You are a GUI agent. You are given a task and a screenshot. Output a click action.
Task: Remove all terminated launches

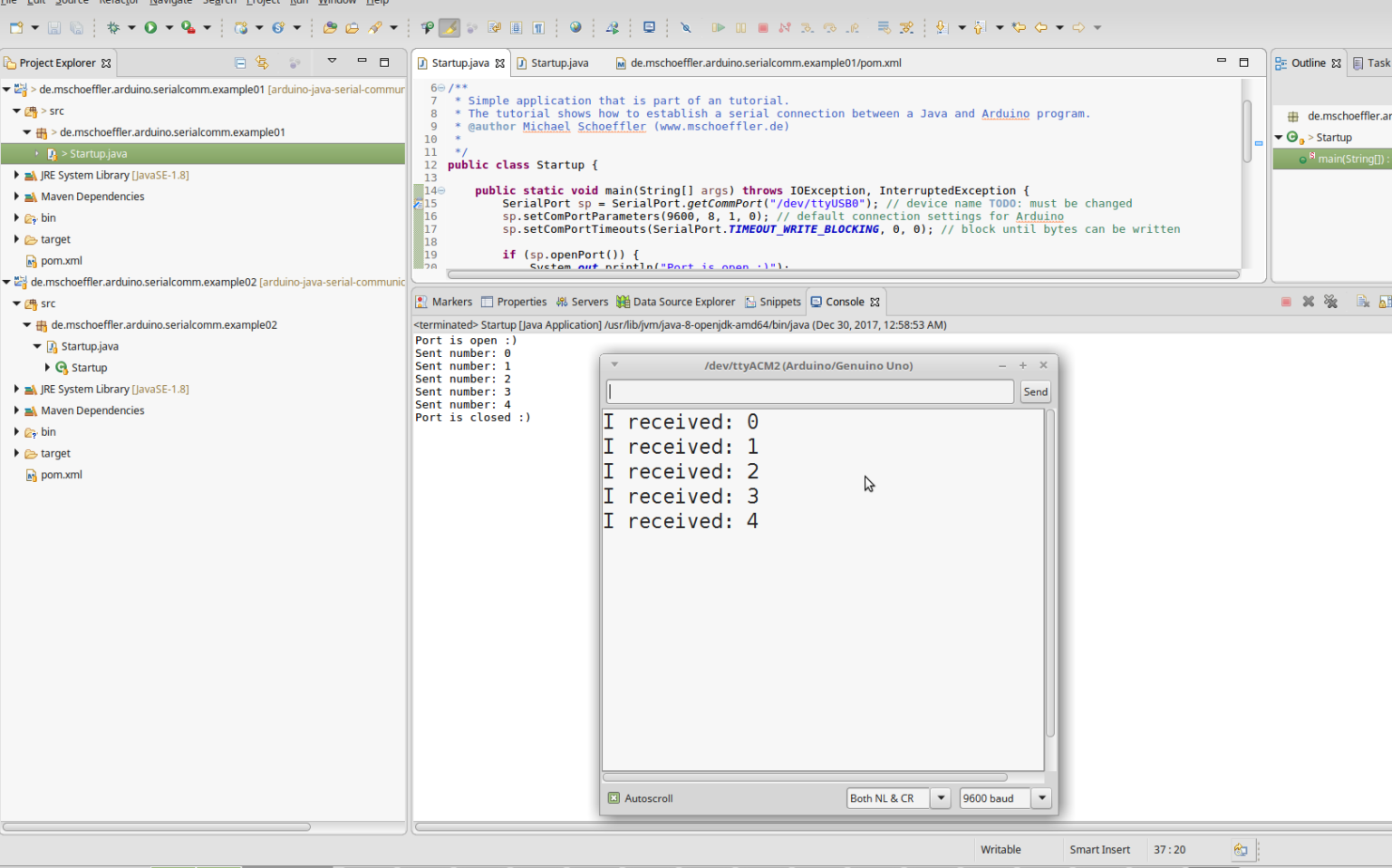1330,301
